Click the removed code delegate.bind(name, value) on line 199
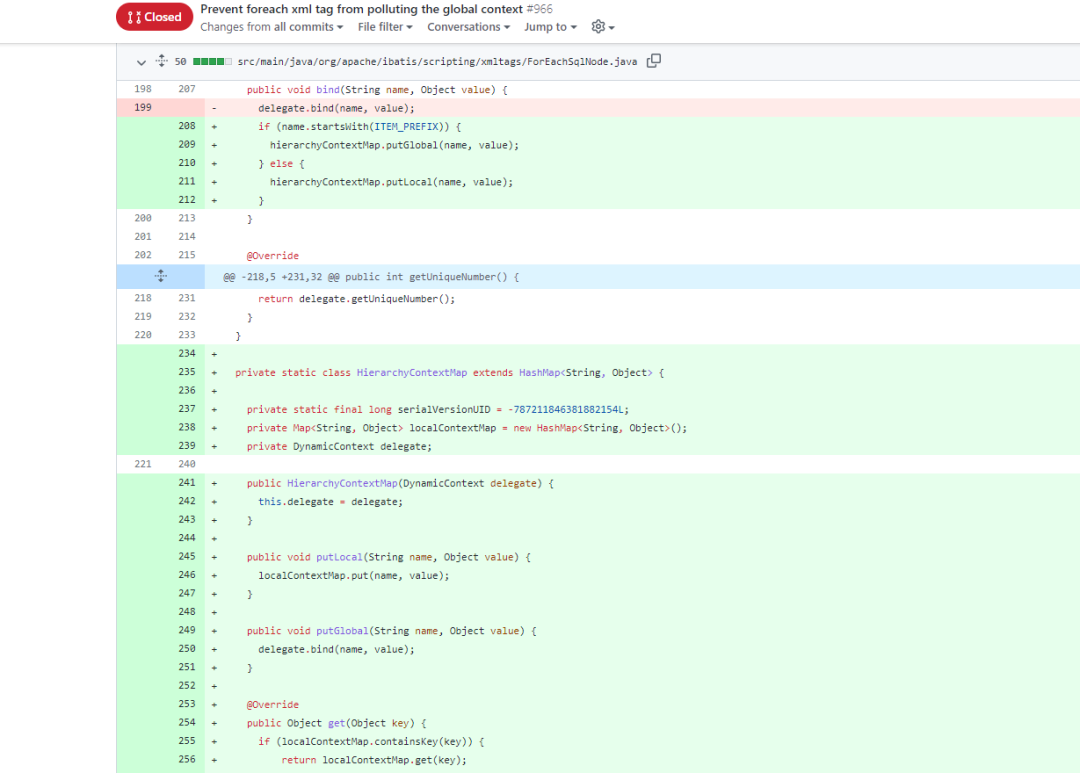Screen dimensions: 1080x773 pos(336,108)
